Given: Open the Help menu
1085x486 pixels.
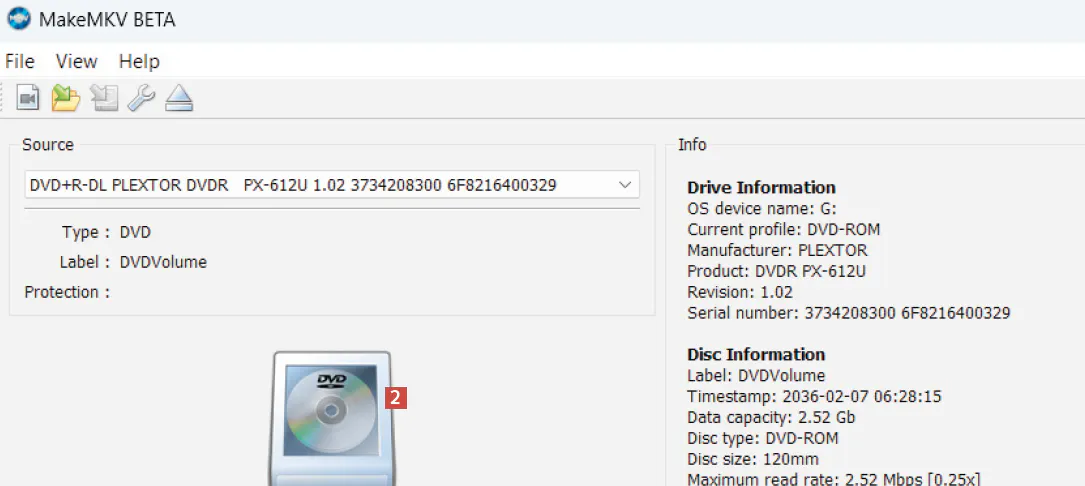Looking at the screenshot, I should (x=139, y=62).
